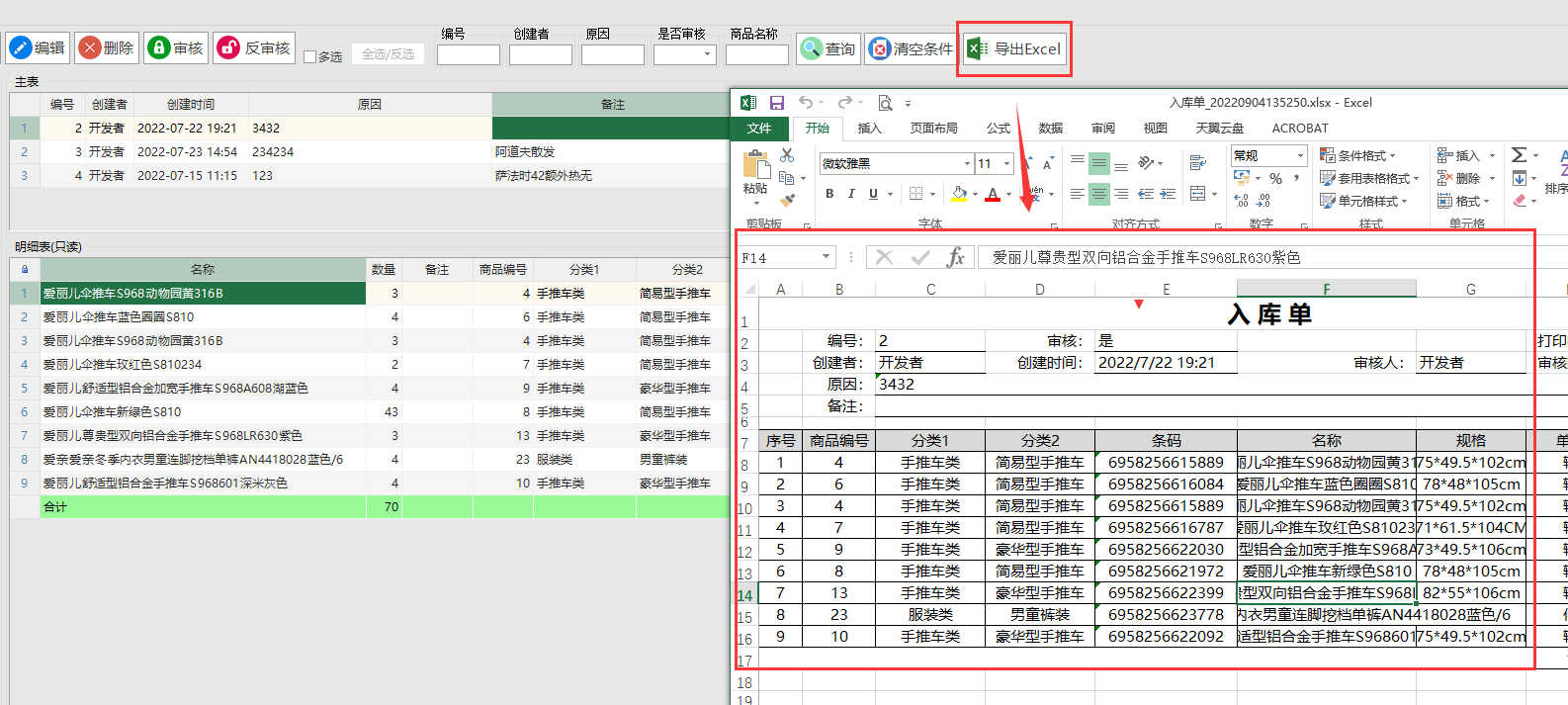Click the Undo icon in Excel
The image size is (1568, 705).
(806, 103)
